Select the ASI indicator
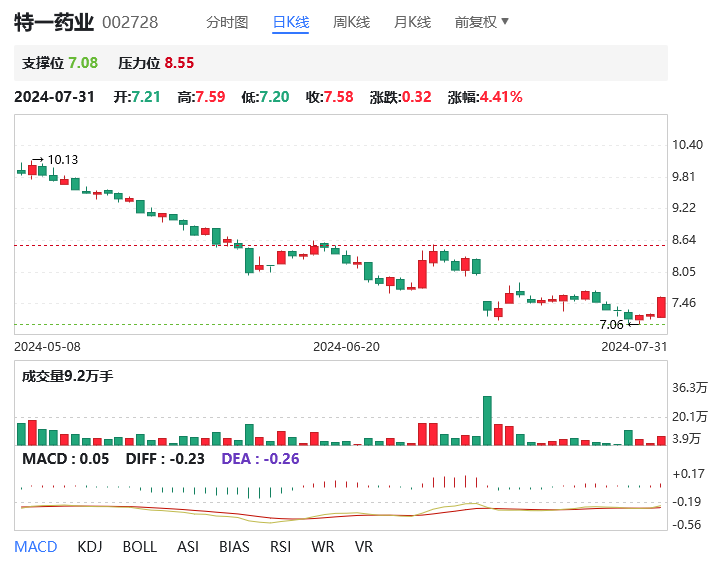 tap(188, 547)
